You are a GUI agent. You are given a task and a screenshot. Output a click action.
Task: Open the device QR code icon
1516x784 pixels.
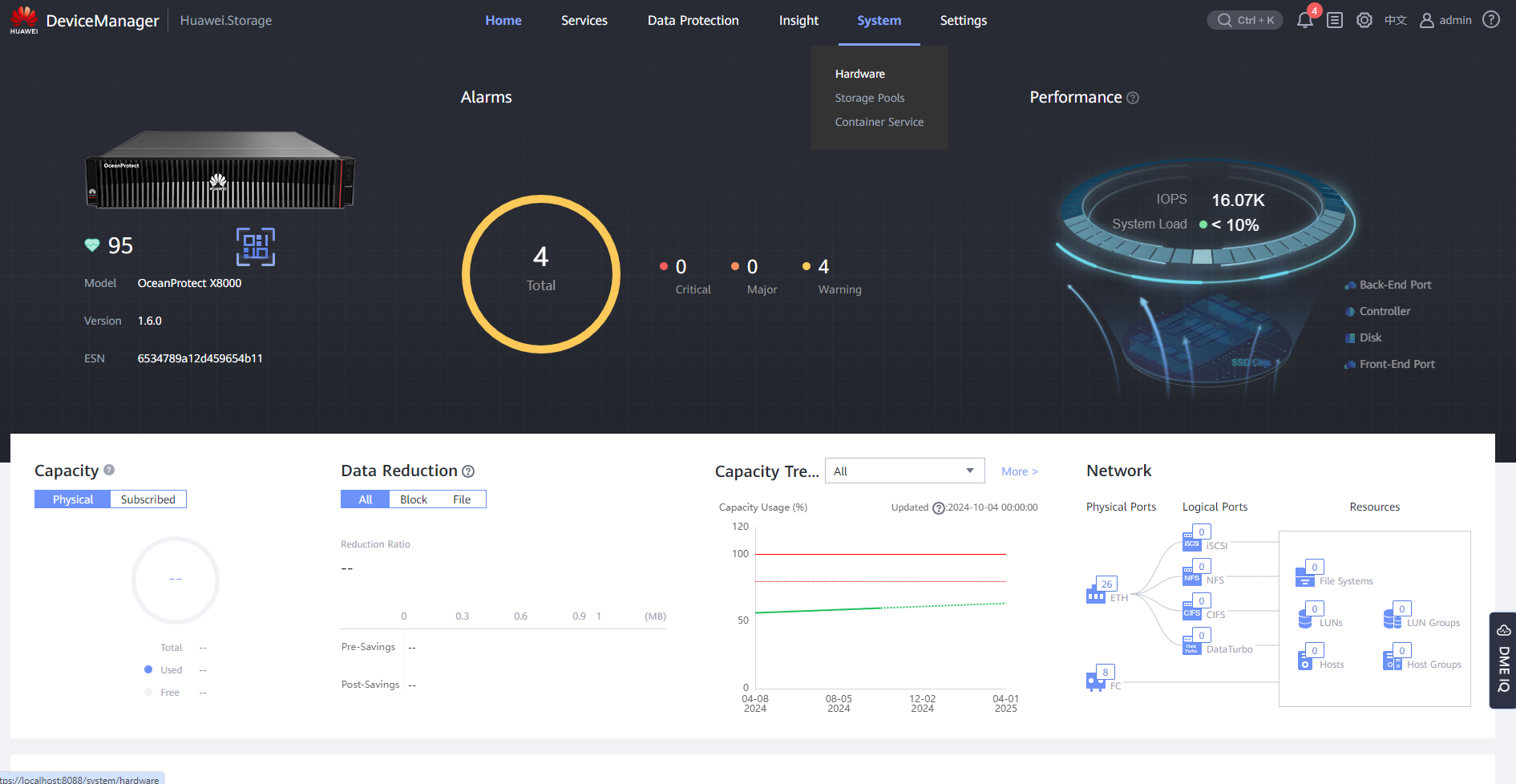[x=256, y=247]
